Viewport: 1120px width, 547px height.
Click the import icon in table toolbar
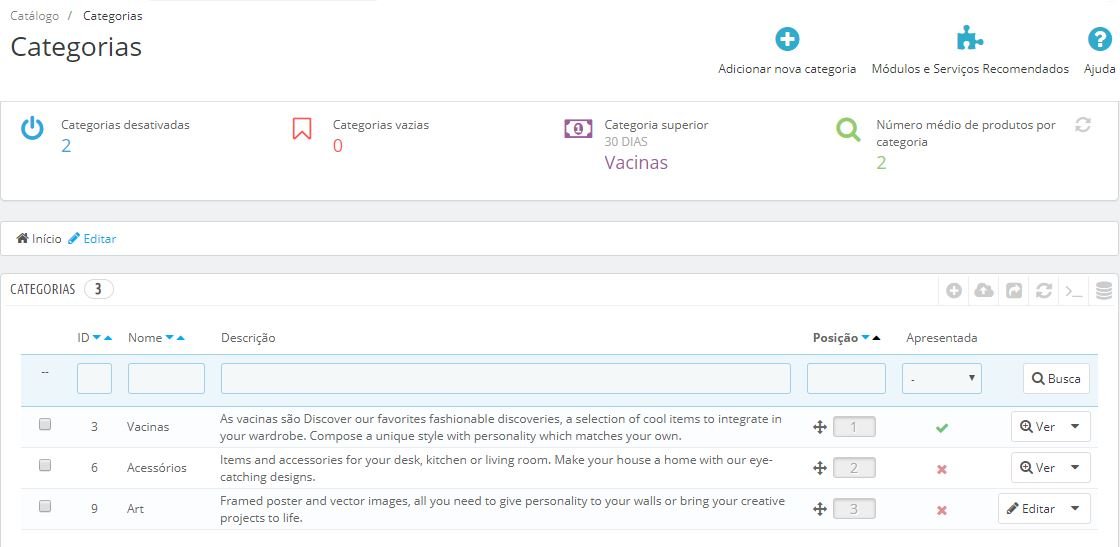point(1014,290)
